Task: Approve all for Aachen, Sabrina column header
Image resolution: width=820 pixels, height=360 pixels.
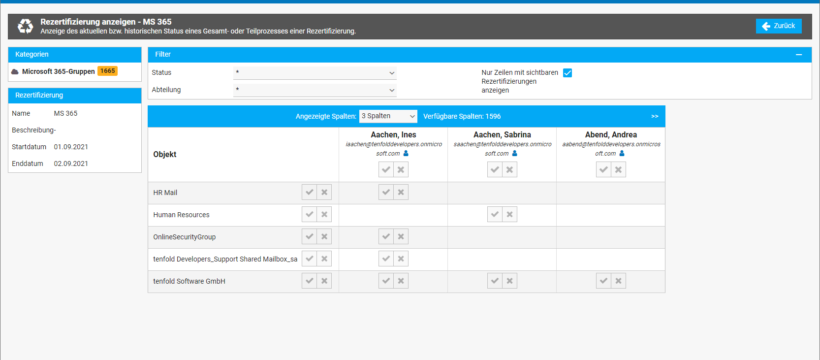Action: coord(495,170)
